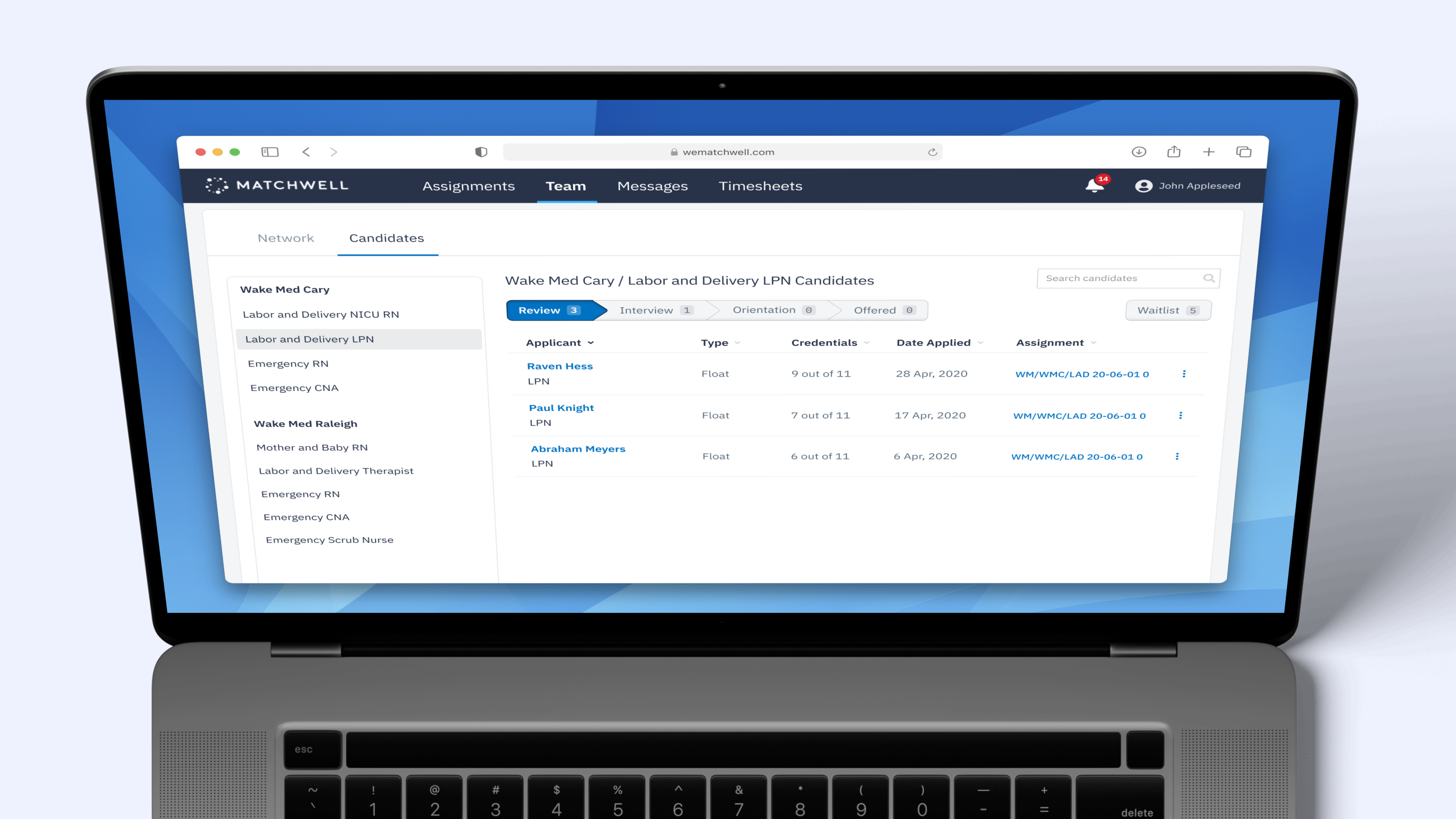
Task: Click the Waitlist button
Action: tap(1168, 310)
